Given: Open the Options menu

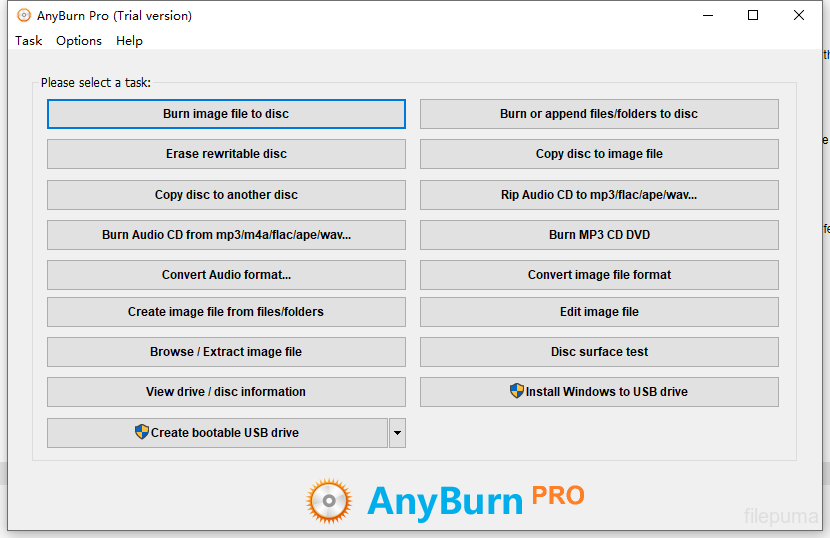Looking at the screenshot, I should (x=79, y=41).
